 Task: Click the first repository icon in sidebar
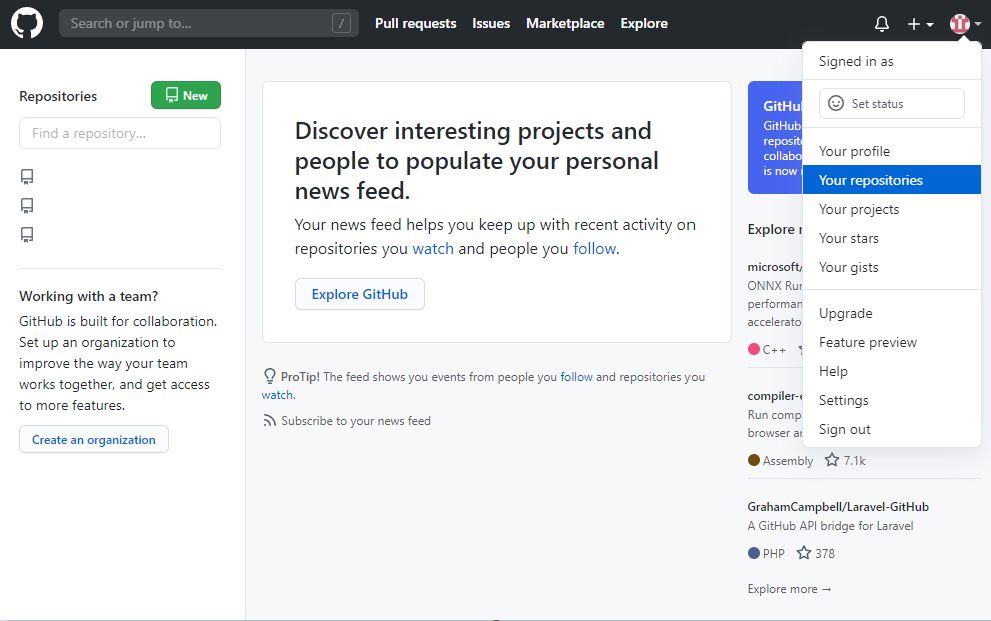click(x=27, y=176)
